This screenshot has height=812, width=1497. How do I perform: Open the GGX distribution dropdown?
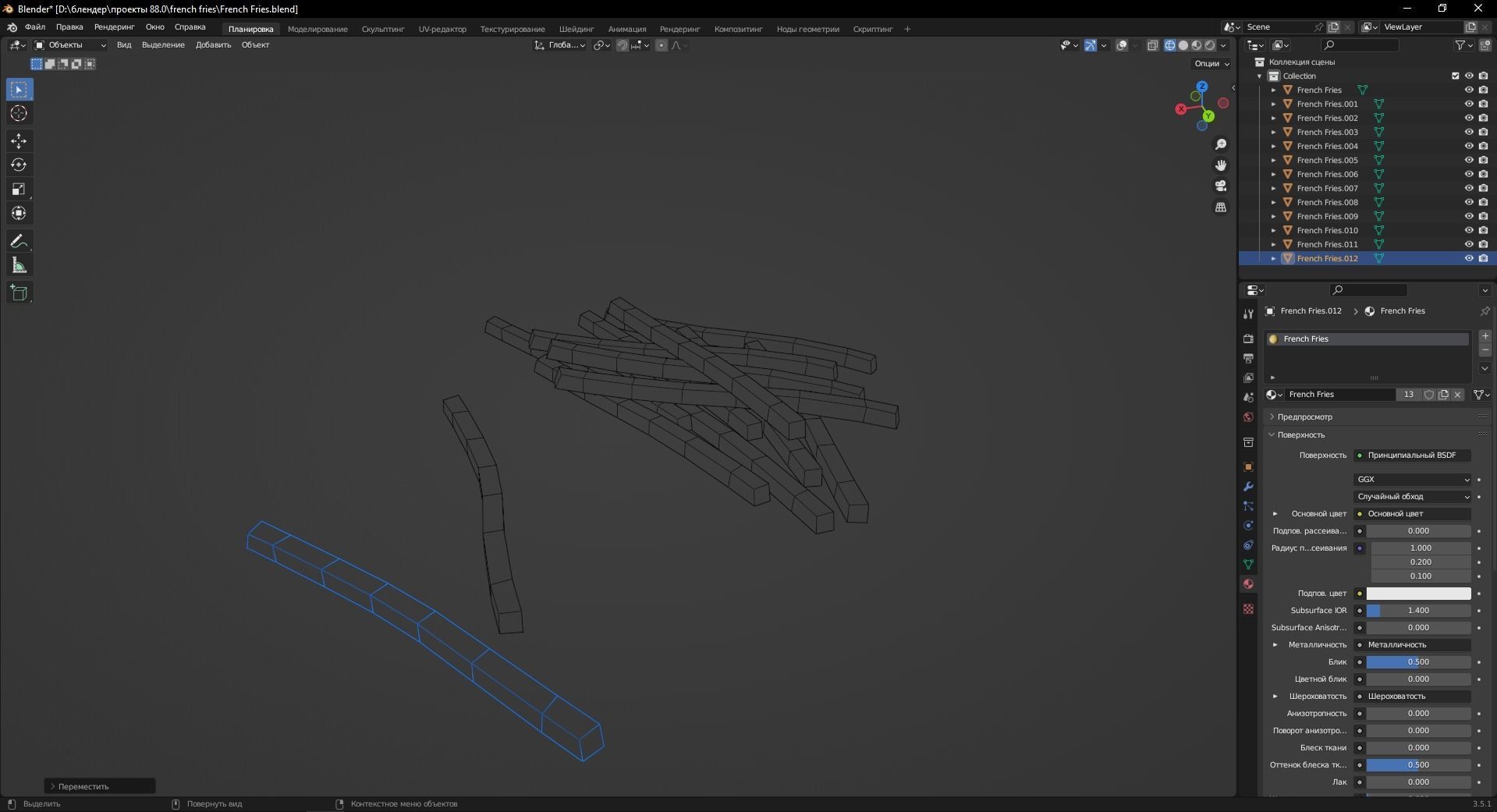(x=1413, y=480)
